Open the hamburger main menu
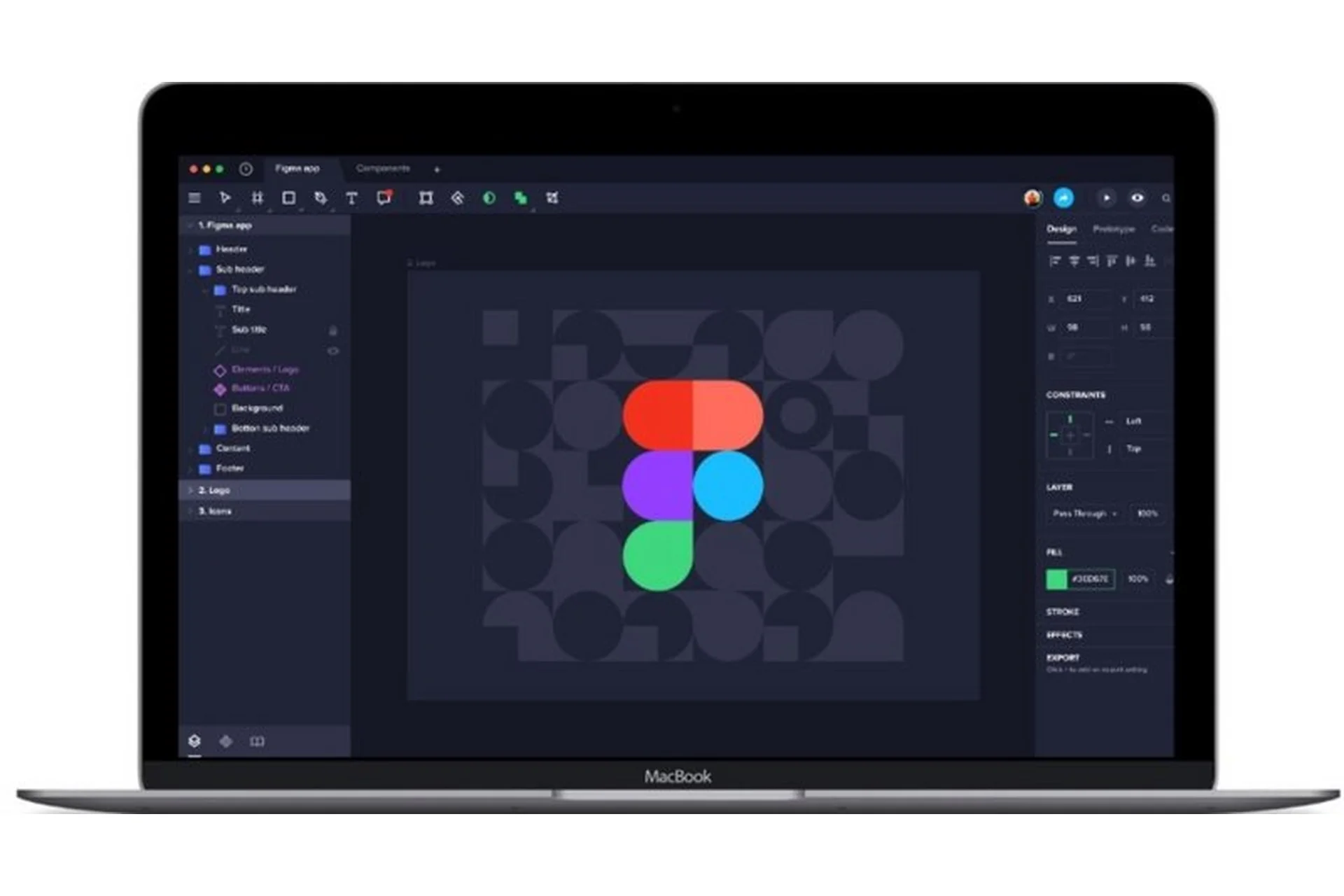This screenshot has width=1344, height=896. coord(195,198)
